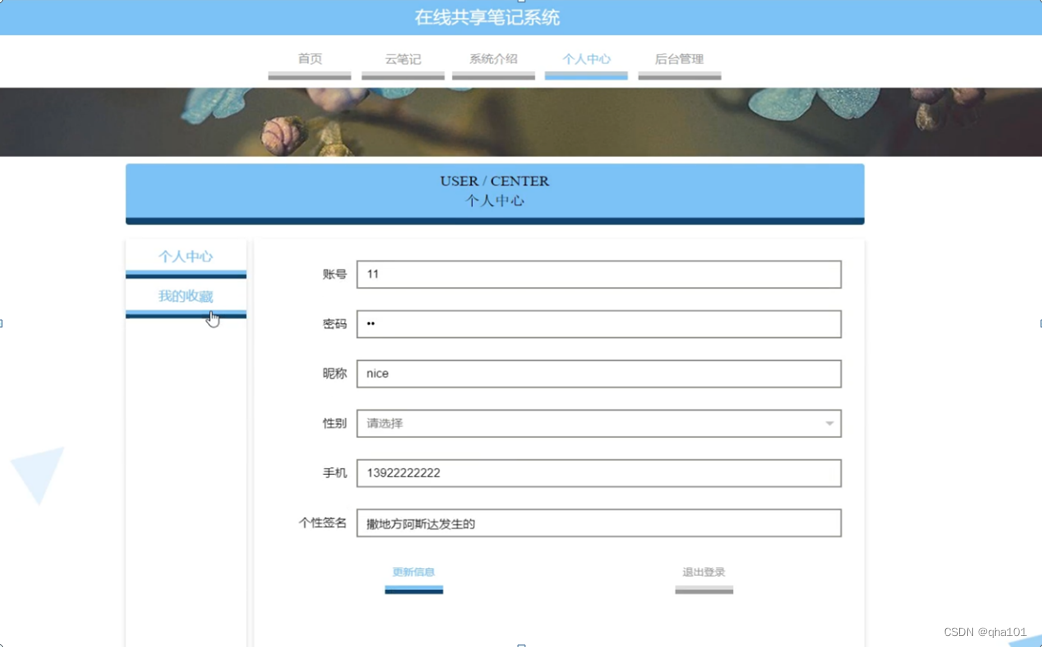Click the dropdown arrow beside 请选择
Image resolution: width=1042 pixels, height=647 pixels.
(829, 423)
